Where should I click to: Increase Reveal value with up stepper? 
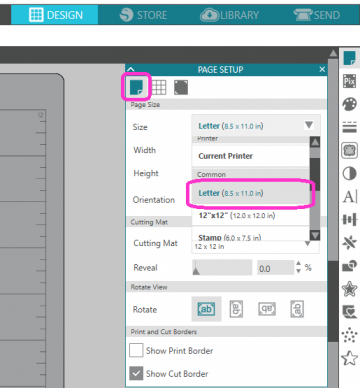point(298,264)
